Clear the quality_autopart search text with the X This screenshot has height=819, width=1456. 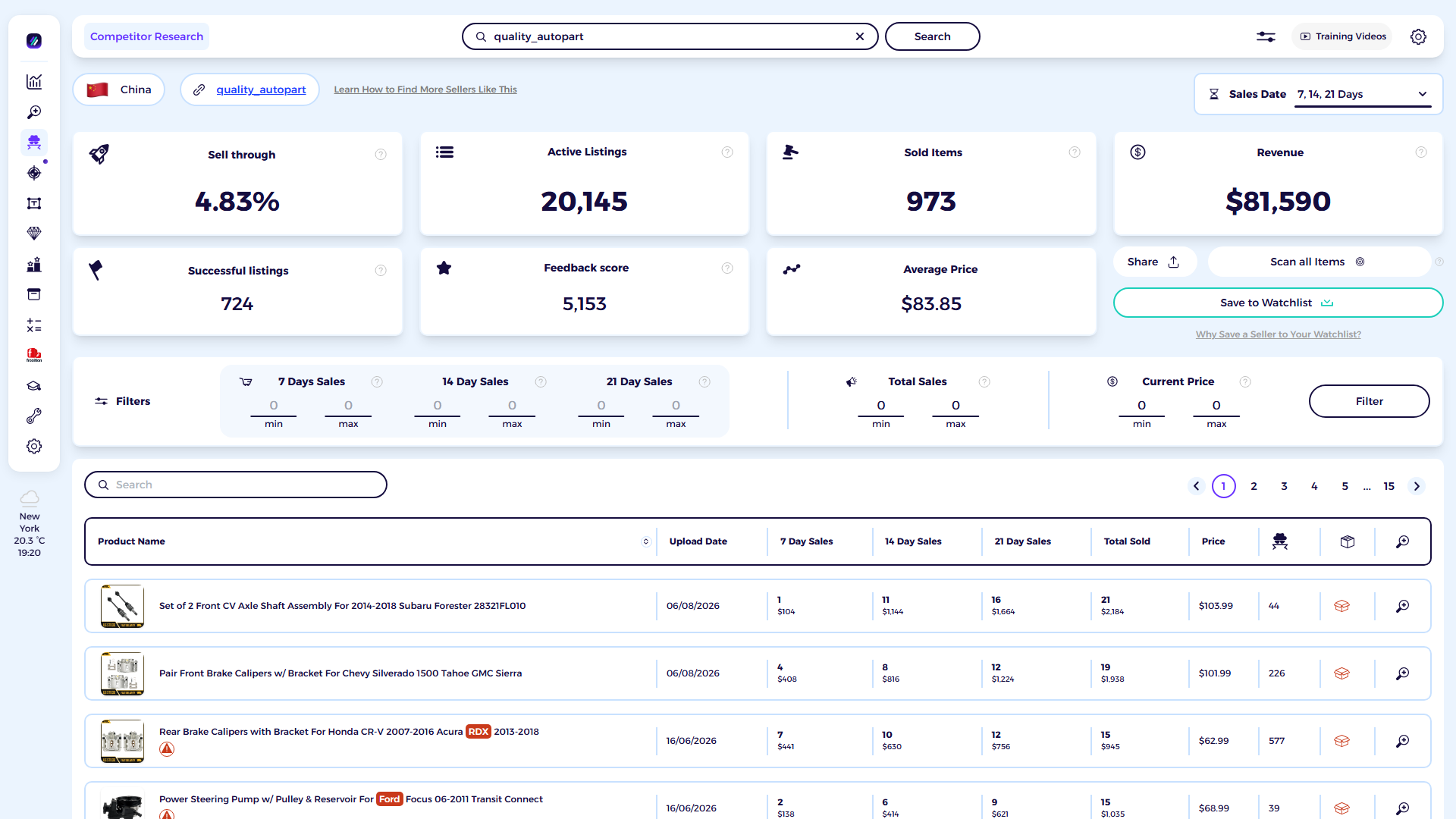[860, 36]
